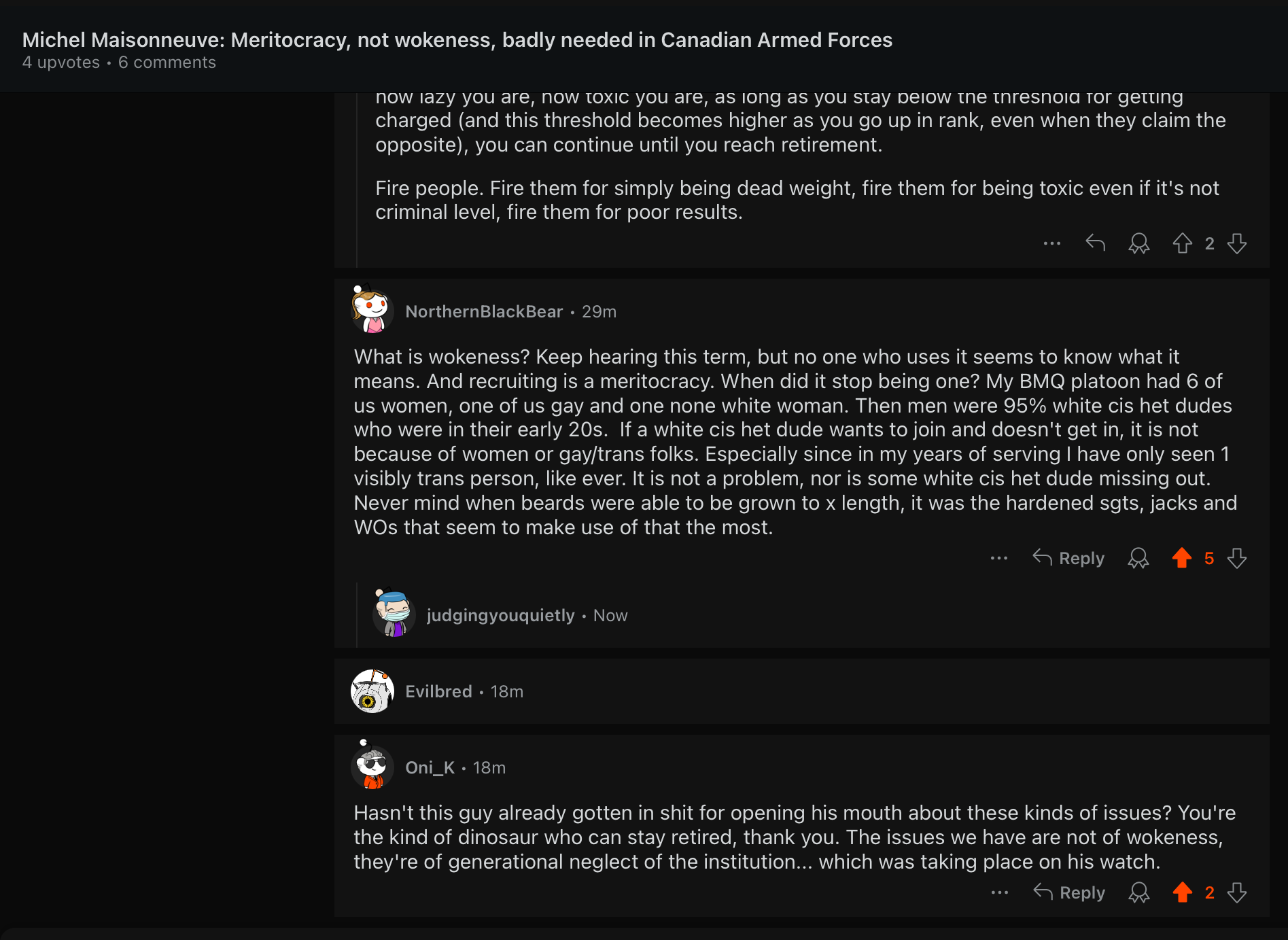The image size is (1288, 940).
Task: Give award to NorthernBlackBear's comment
Action: click(x=1138, y=558)
